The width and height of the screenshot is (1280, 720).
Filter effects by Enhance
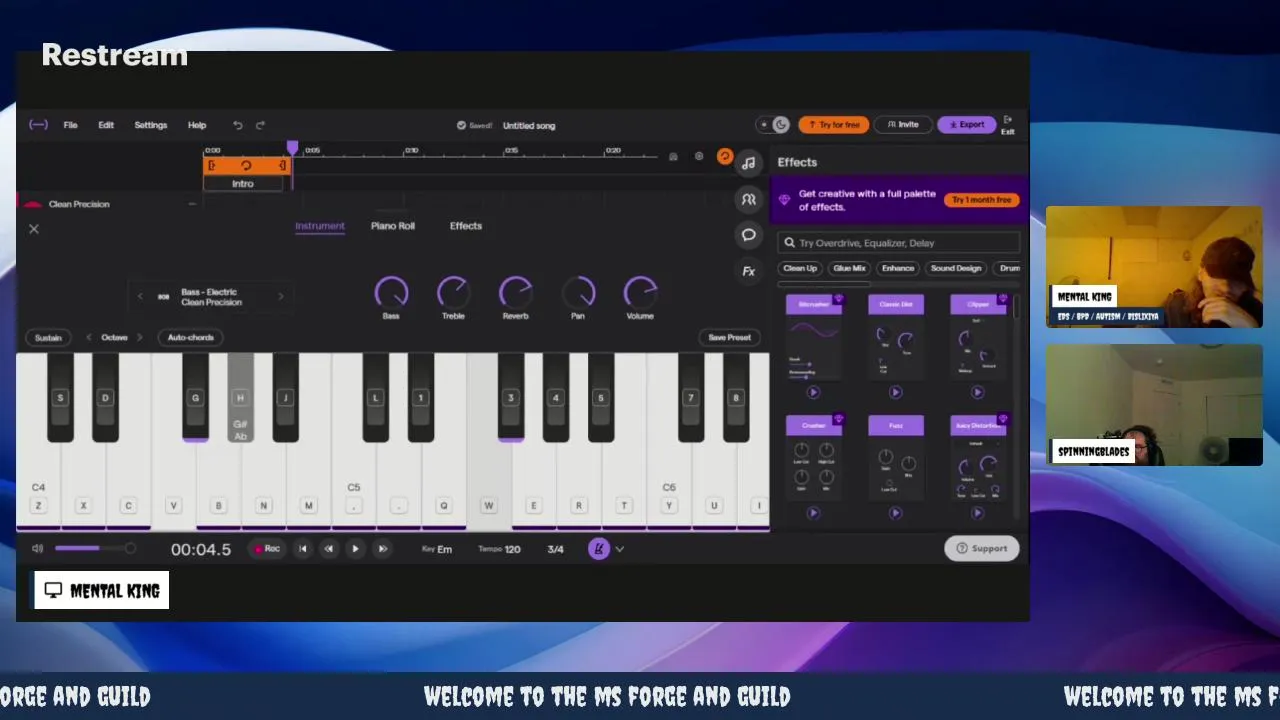tap(898, 268)
